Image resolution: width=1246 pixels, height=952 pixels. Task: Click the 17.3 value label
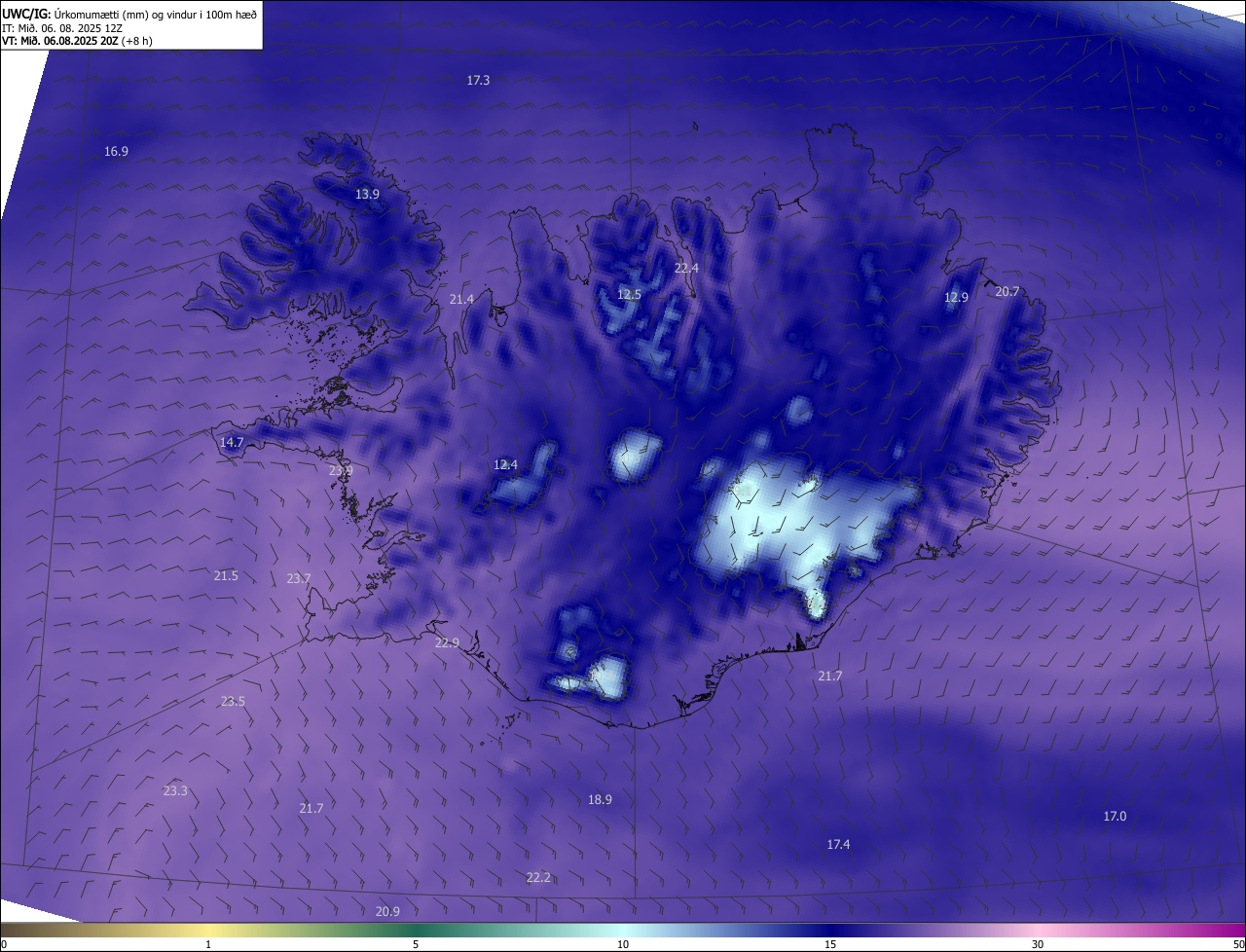pyautogui.click(x=478, y=81)
